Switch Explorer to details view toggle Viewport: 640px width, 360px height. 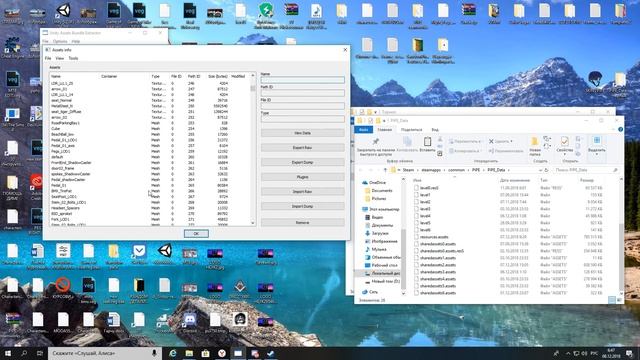(x=611, y=300)
